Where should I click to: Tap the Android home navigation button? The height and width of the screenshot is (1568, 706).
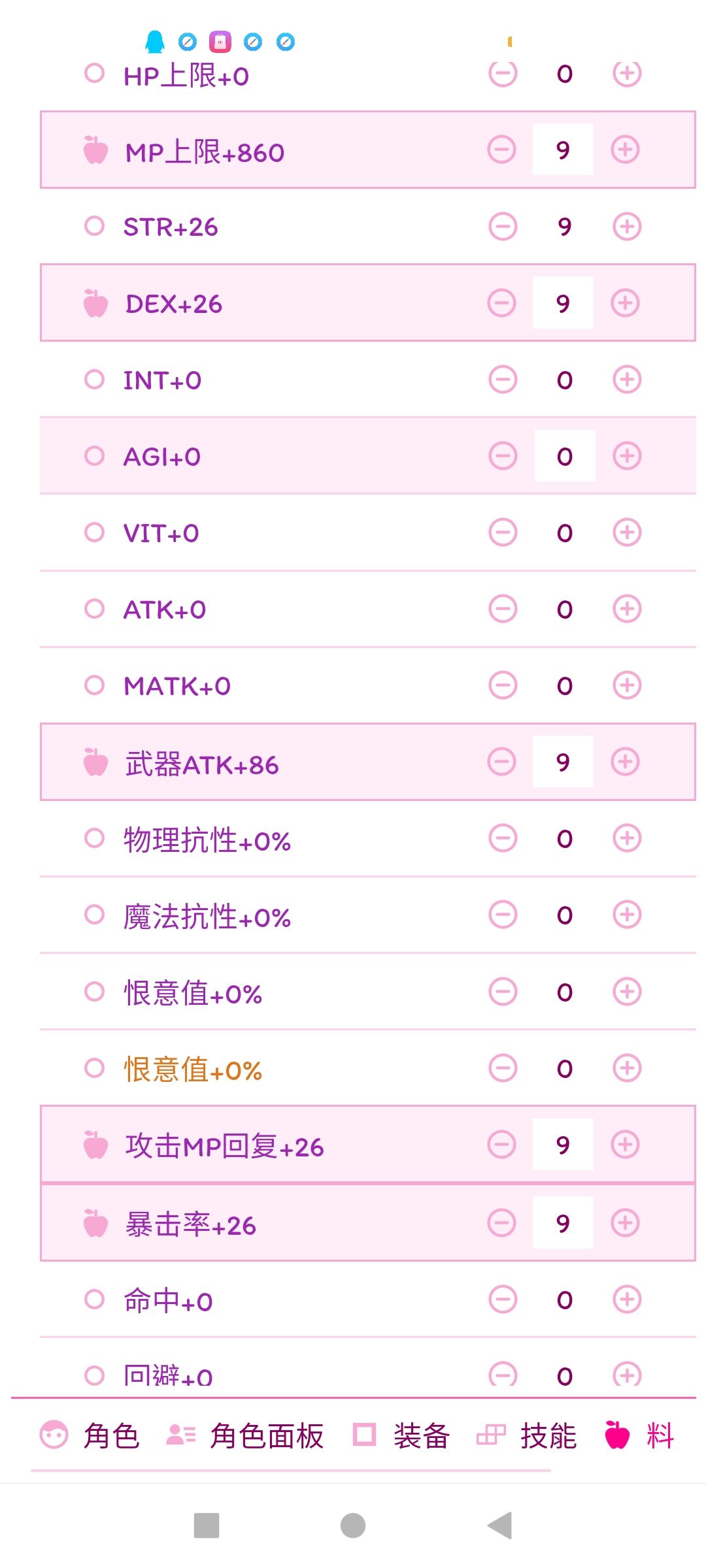pos(353,1526)
